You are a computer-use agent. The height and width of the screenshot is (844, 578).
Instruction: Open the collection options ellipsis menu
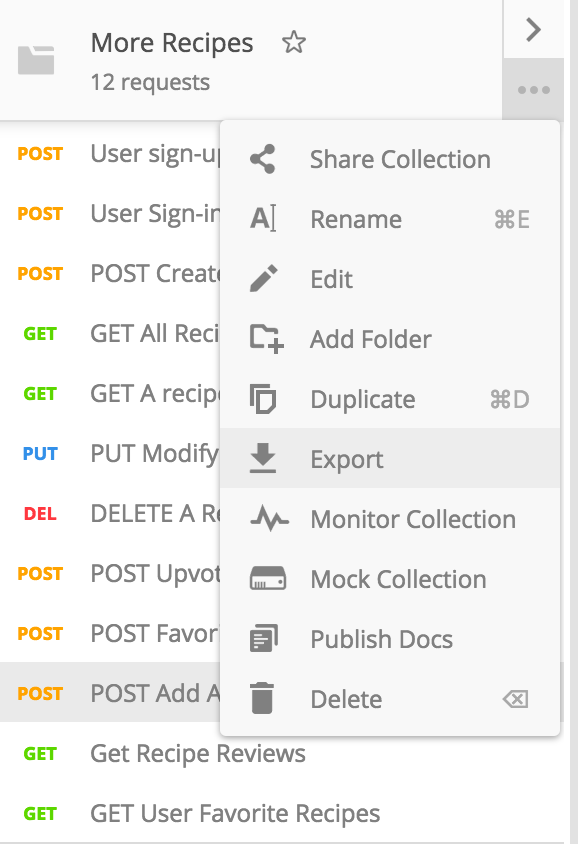pyautogui.click(x=533, y=88)
